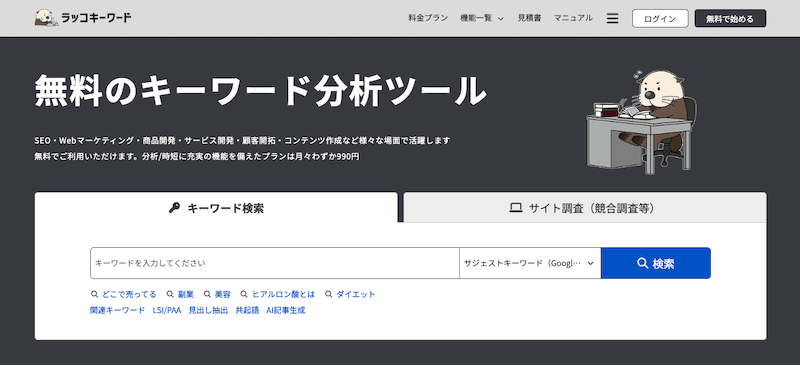The width and height of the screenshot is (800, 365).
Task: Click the ヒアルロン酸とは sample keyword link
Action: (284, 294)
